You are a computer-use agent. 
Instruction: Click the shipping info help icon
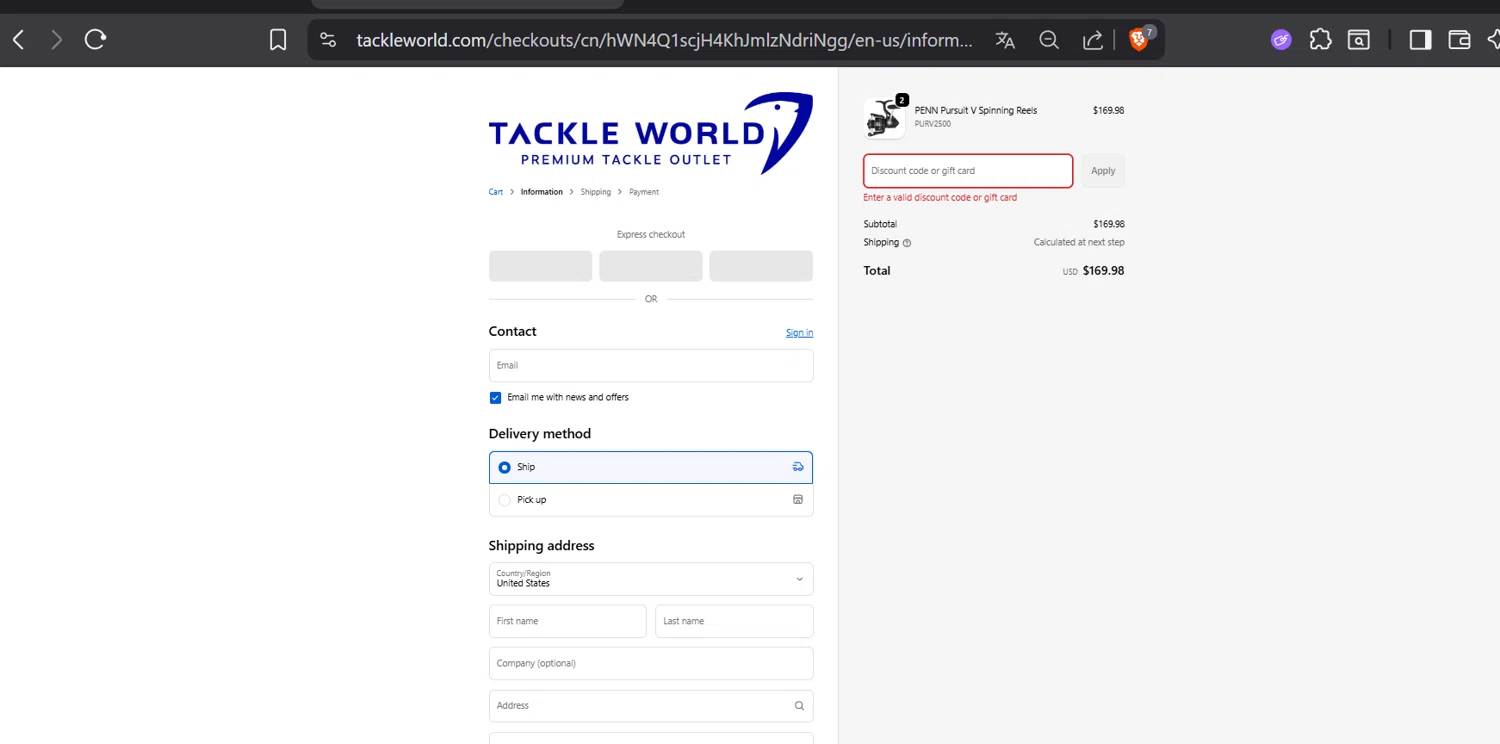(x=907, y=243)
